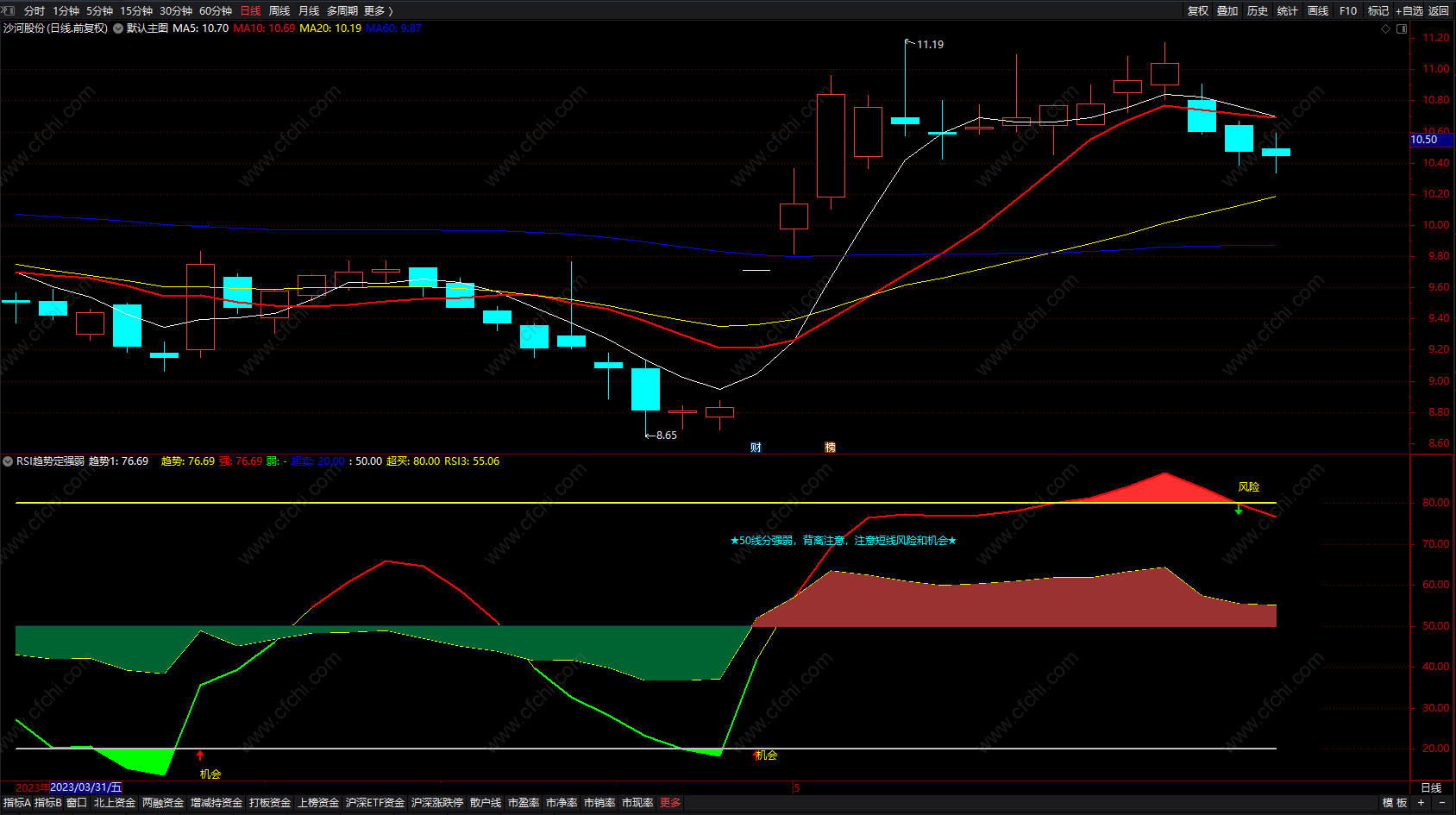The width and height of the screenshot is (1456, 815).
Task: Switch to 指标B indicator set
Action: pyautogui.click(x=47, y=803)
